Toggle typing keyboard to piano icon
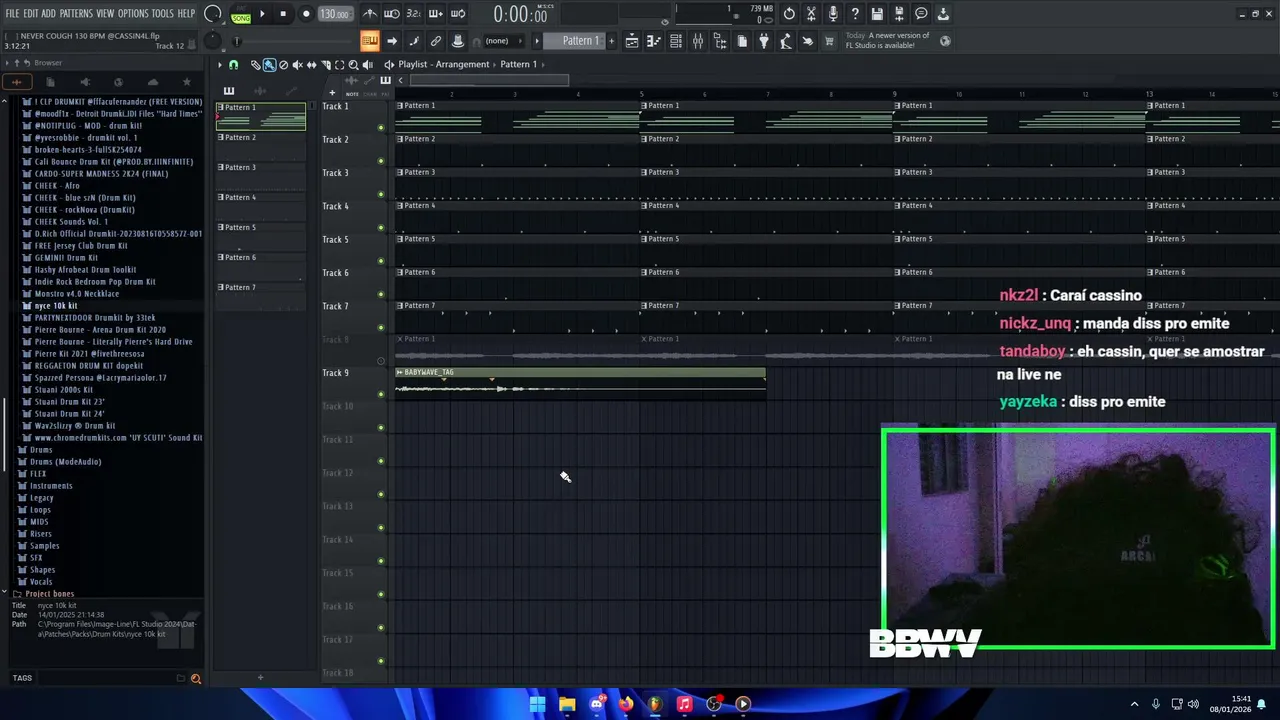Screen dimensions: 1280x720 pos(370,41)
